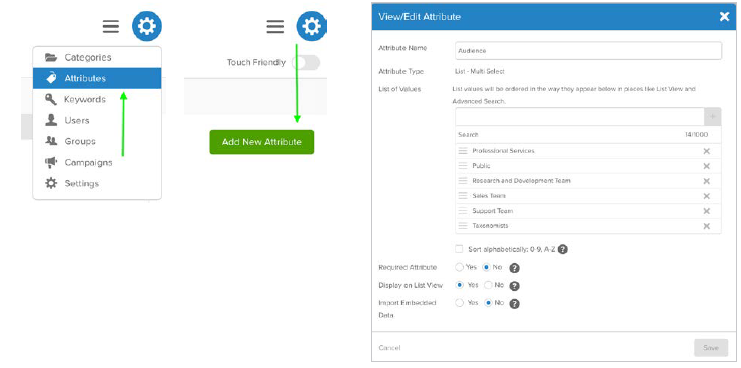This screenshot has width=741, height=368.
Task: Set Required Attribute to Yes
Action: point(459,267)
